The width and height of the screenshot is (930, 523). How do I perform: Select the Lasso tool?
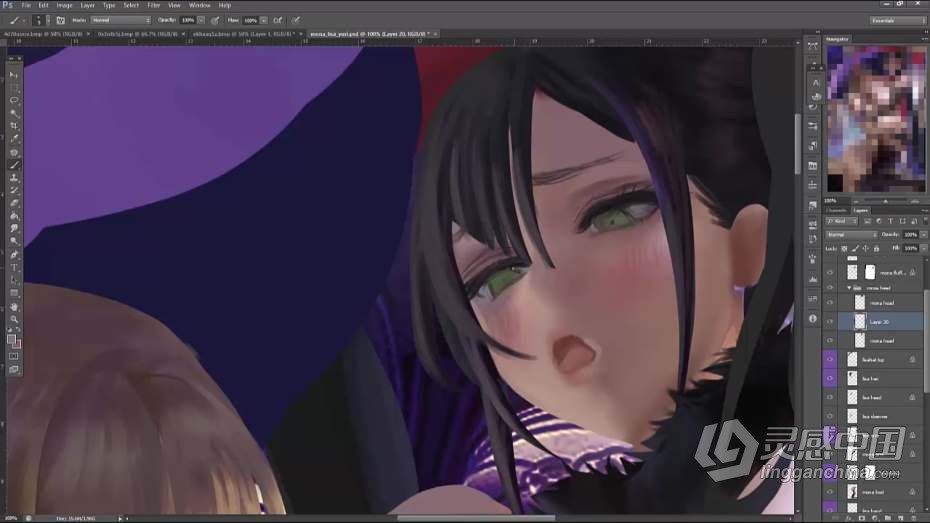[14, 101]
